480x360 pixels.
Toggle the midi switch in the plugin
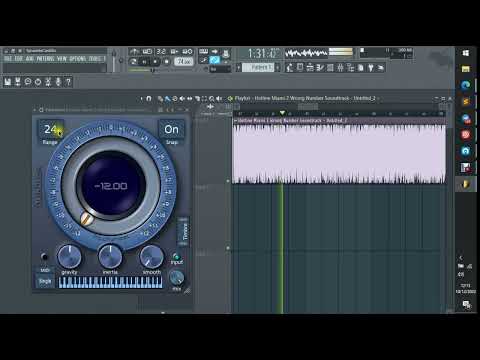(x=44, y=257)
